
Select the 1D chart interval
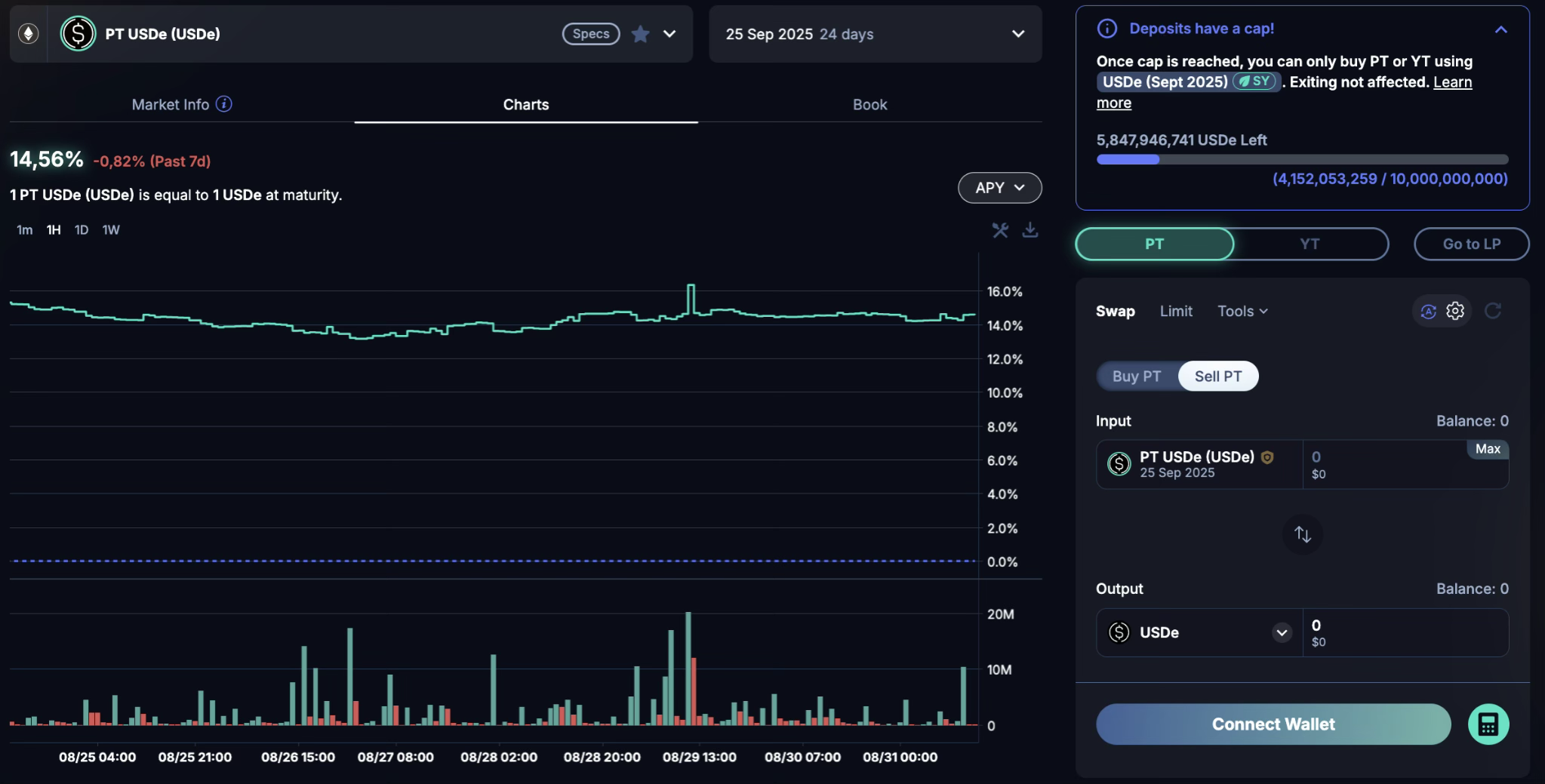[x=82, y=230]
